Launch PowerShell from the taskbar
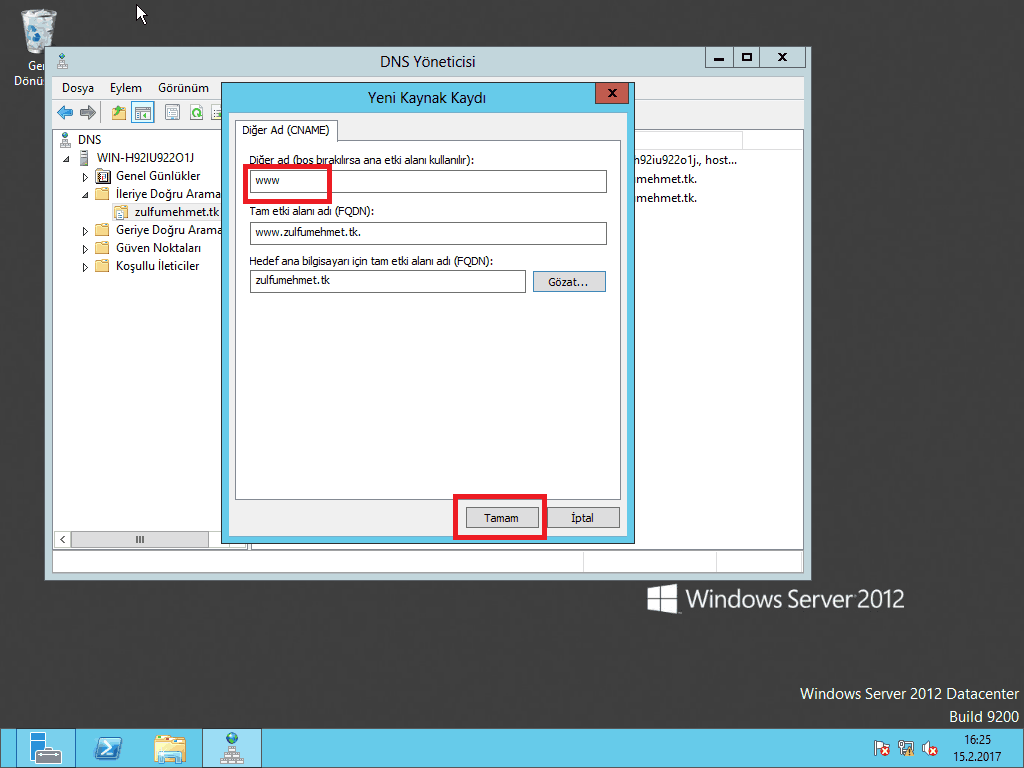1024x768 pixels. [x=107, y=748]
